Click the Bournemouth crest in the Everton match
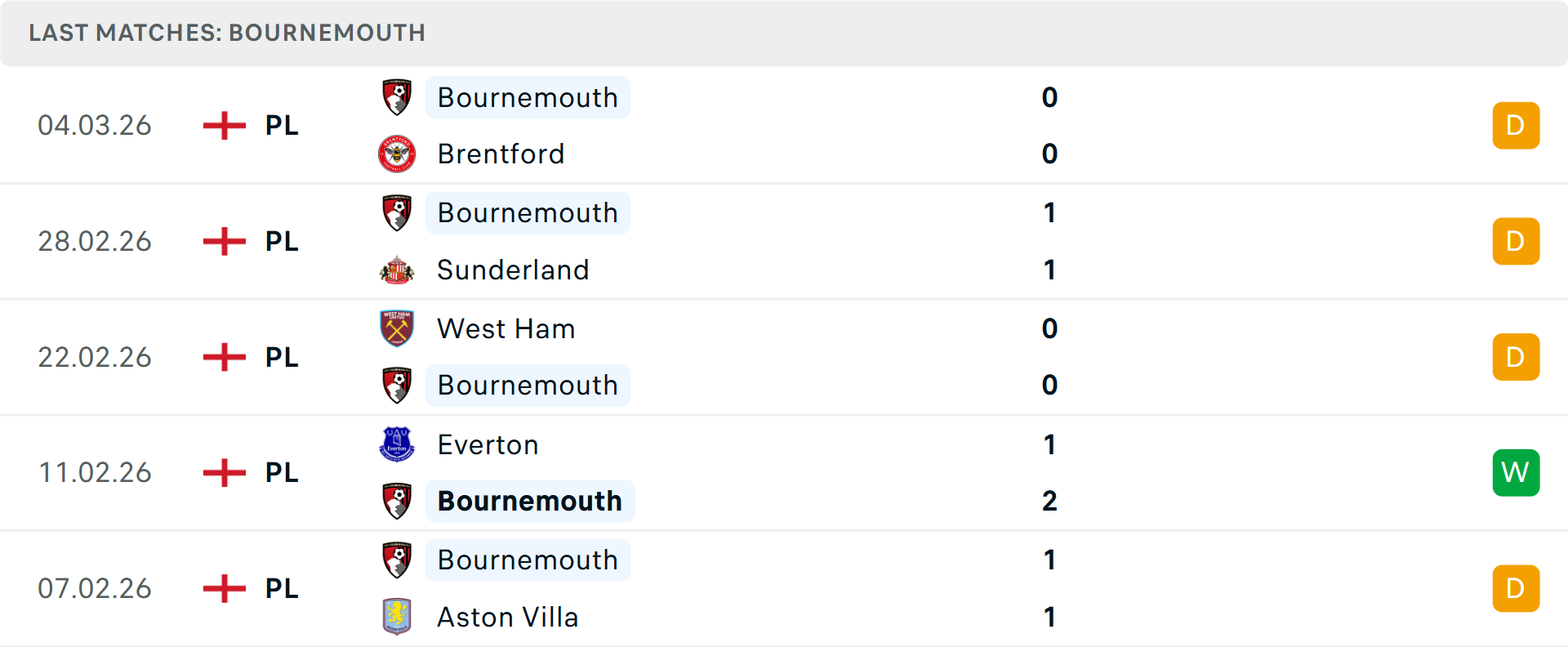 pyautogui.click(x=397, y=501)
